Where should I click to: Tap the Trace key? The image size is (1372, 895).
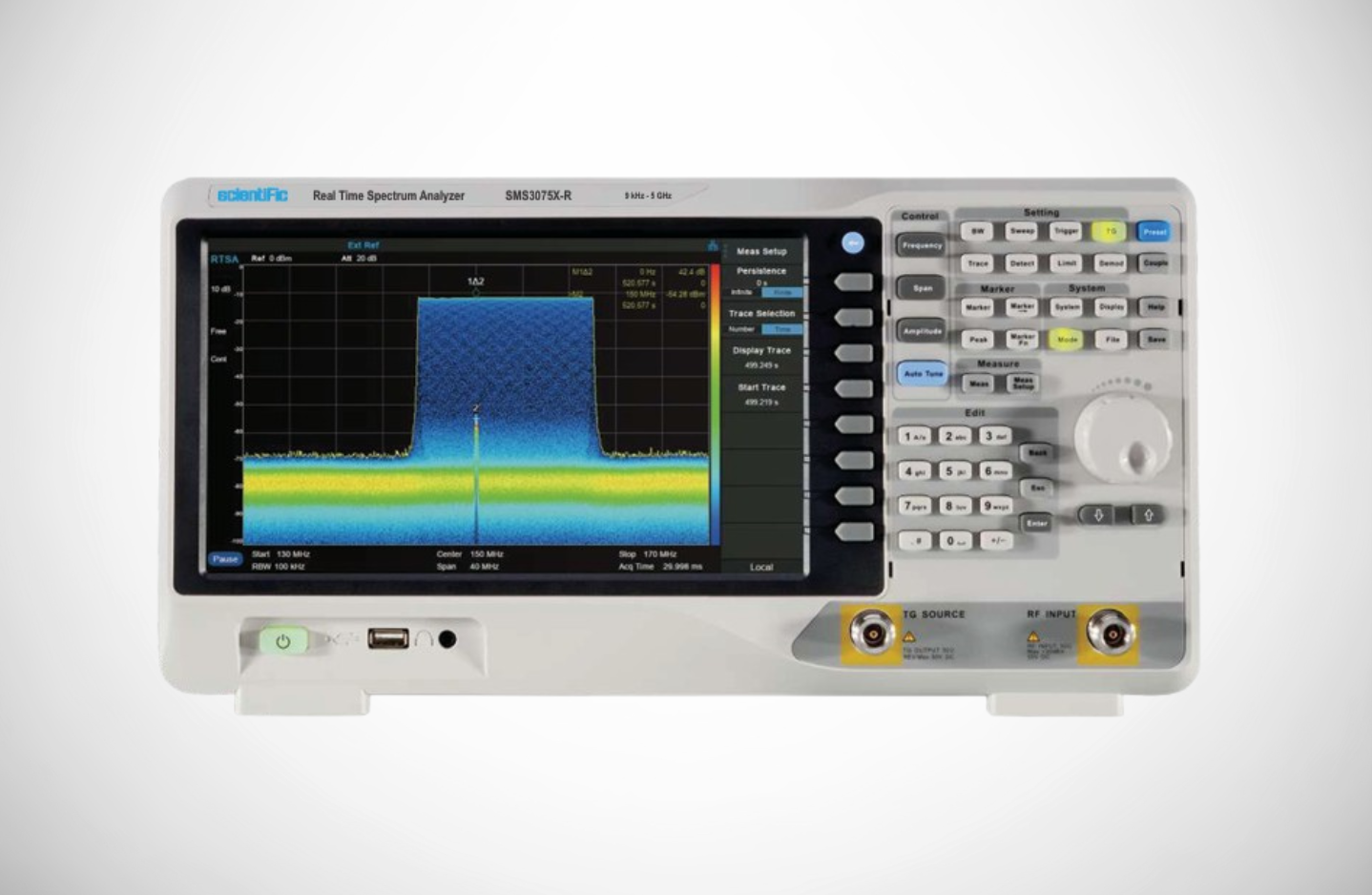978,262
